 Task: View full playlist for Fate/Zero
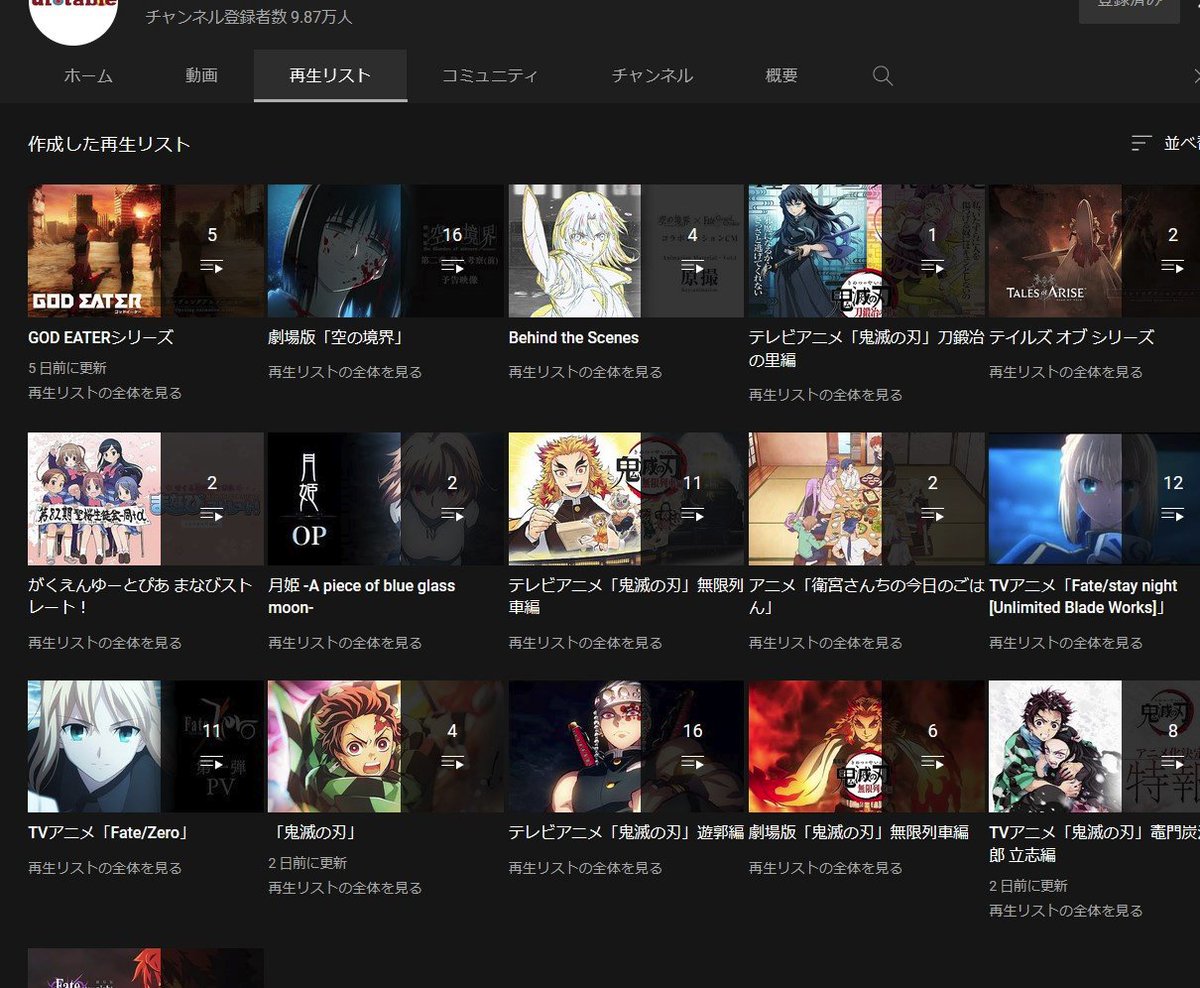click(105, 868)
